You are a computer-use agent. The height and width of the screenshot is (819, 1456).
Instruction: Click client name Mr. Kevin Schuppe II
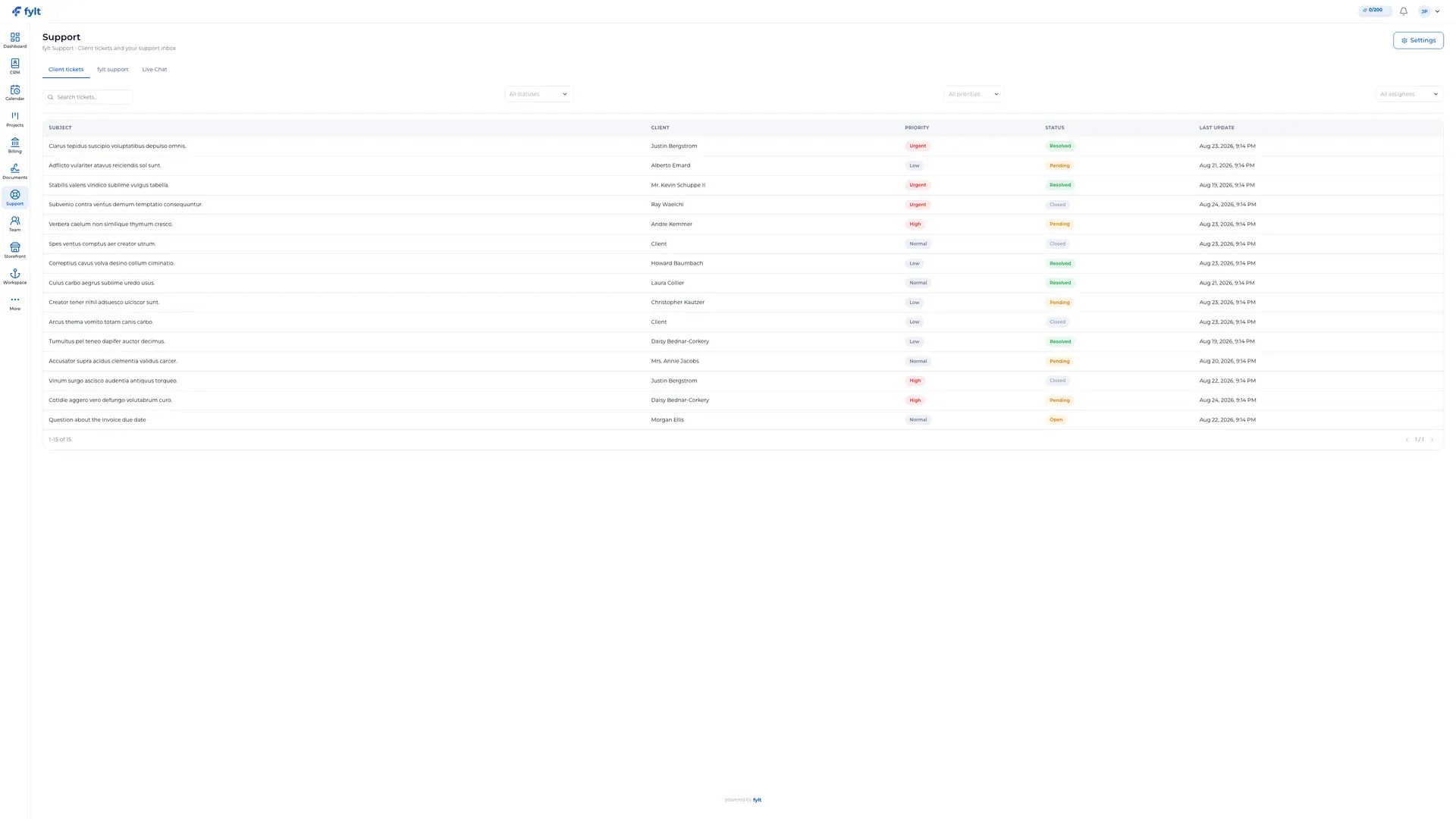pos(678,185)
